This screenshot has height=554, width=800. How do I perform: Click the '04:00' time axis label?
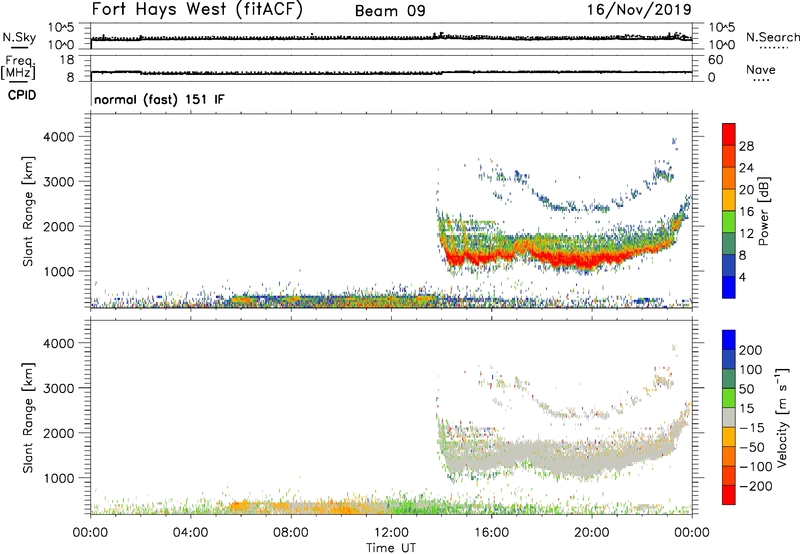tap(190, 533)
